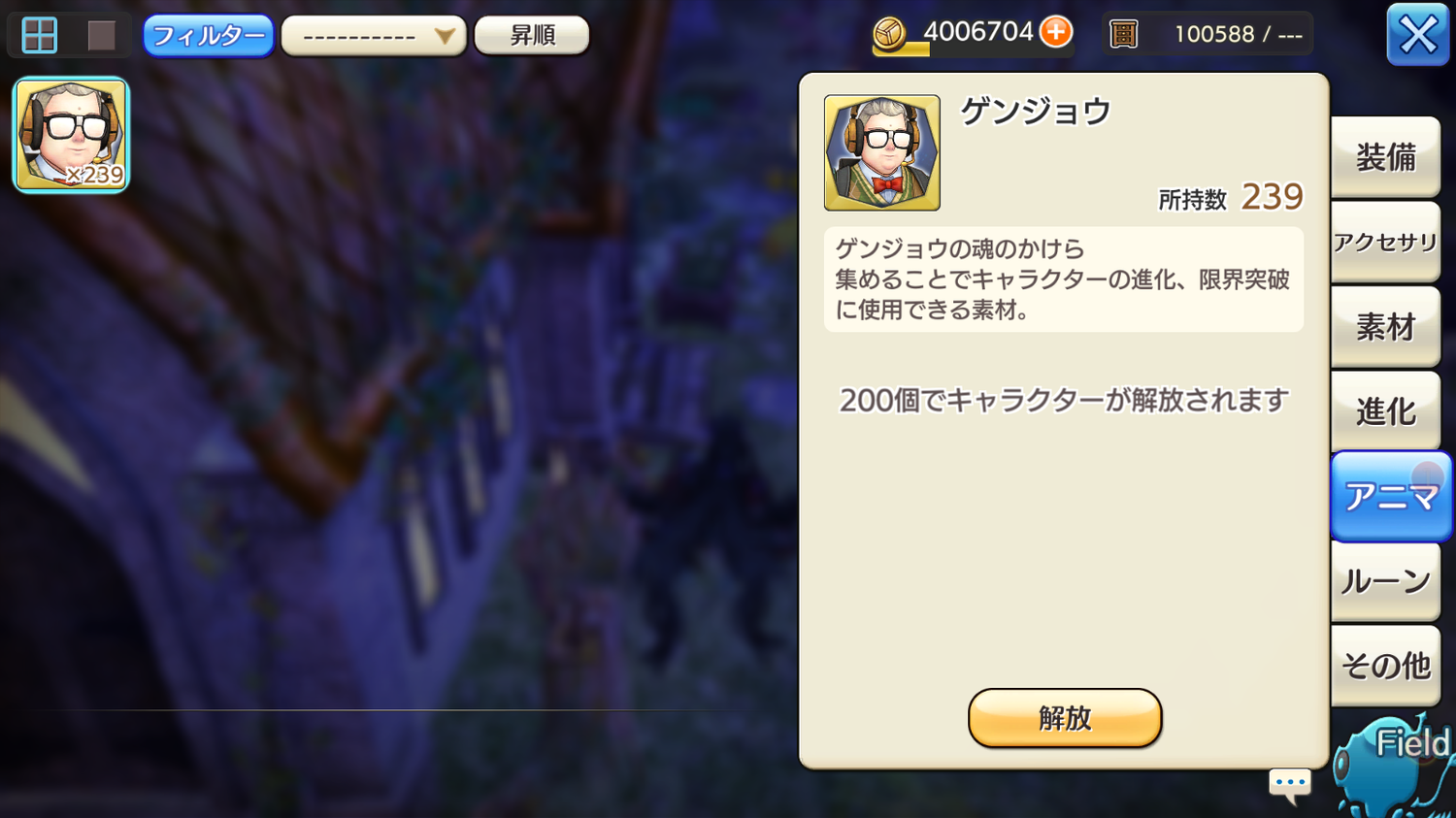Viewport: 1456px width, 818px height.
Task: Open the 進化 evolution tab
Action: point(1385,411)
